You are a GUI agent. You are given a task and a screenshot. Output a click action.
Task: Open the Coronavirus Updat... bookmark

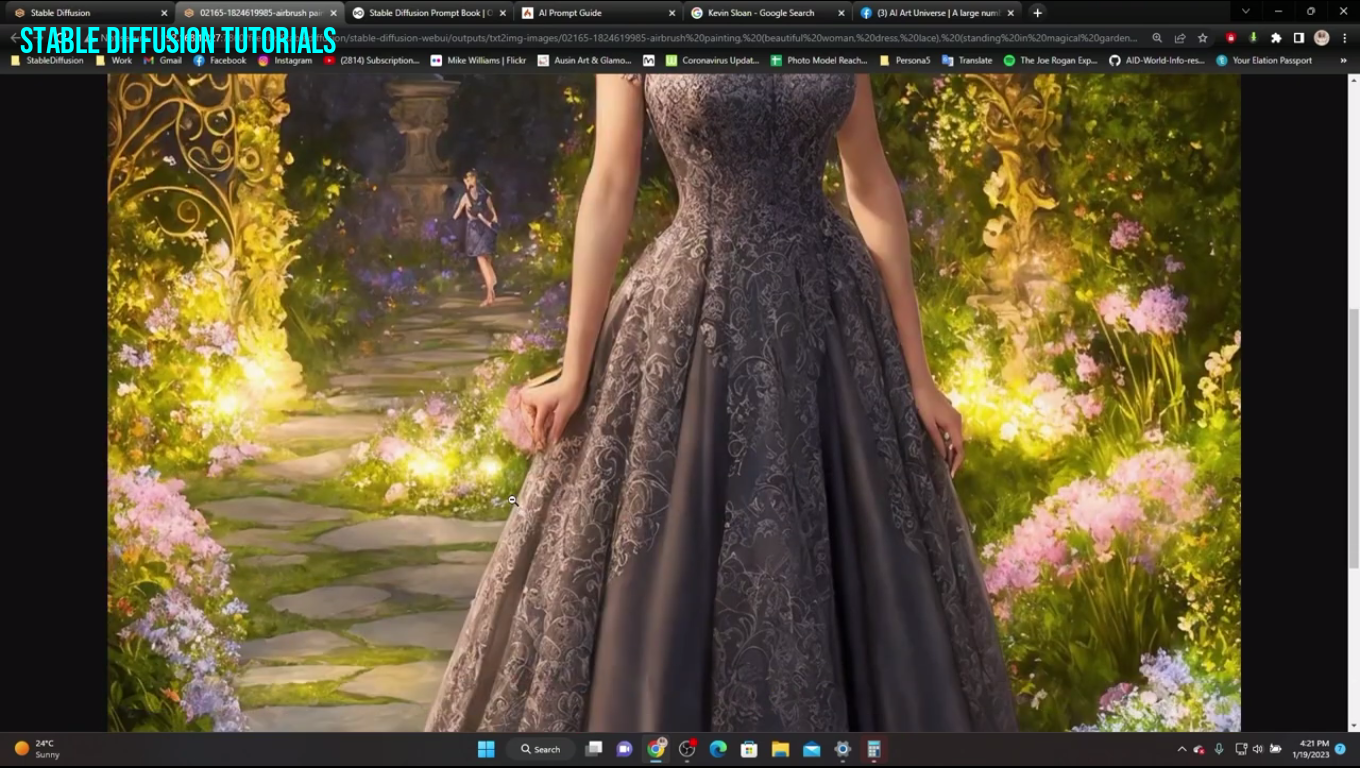(x=713, y=60)
